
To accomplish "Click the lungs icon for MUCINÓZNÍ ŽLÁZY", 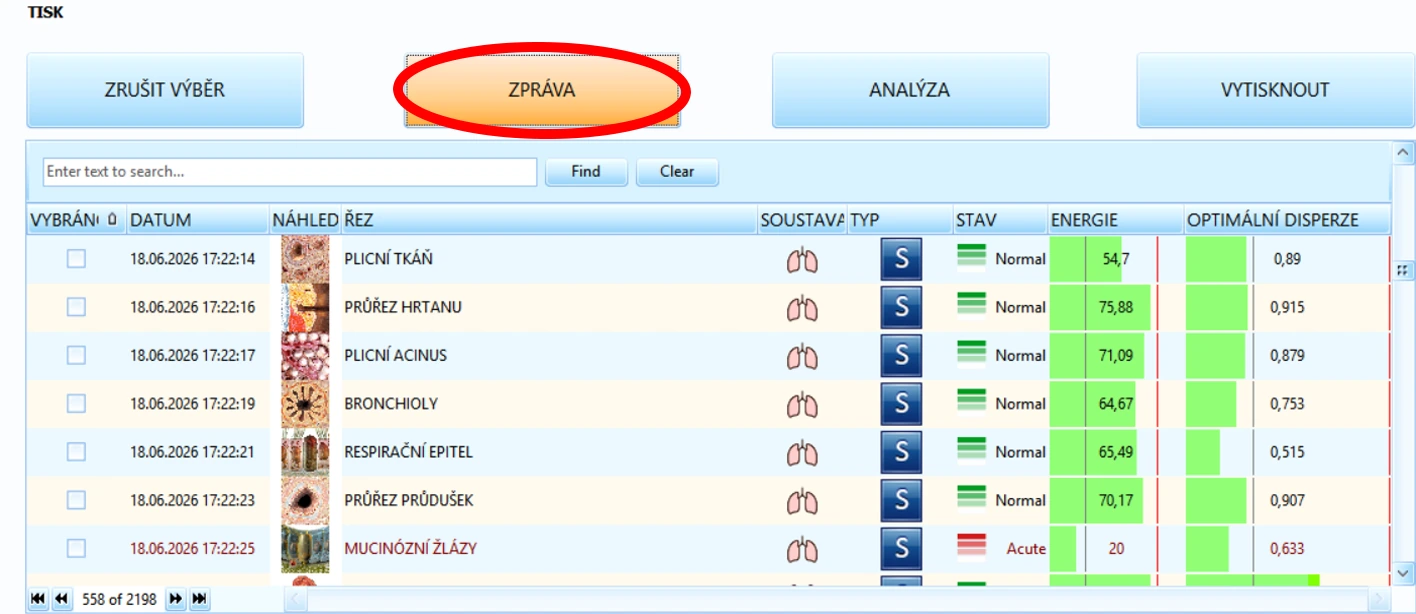I will (x=802, y=549).
